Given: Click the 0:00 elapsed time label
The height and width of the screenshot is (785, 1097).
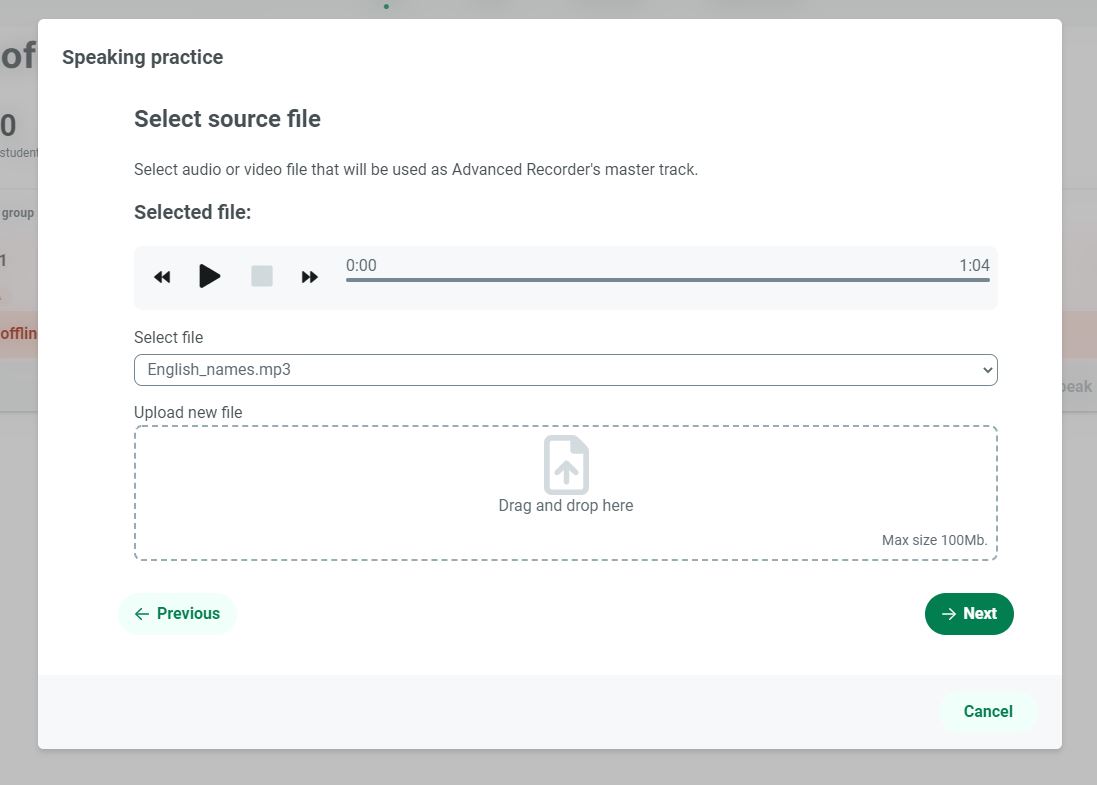Looking at the screenshot, I should [361, 265].
